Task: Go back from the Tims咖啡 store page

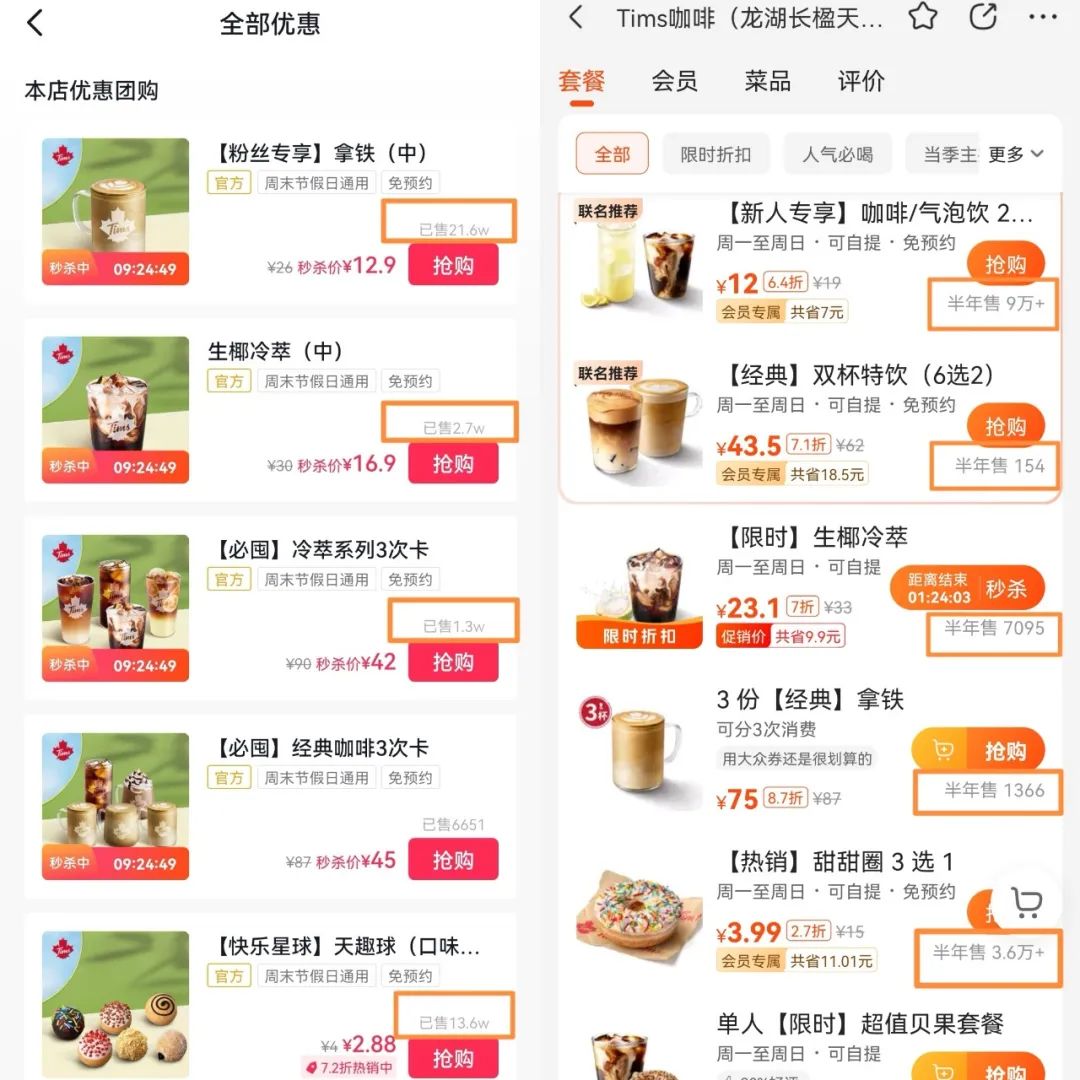Action: tap(576, 17)
